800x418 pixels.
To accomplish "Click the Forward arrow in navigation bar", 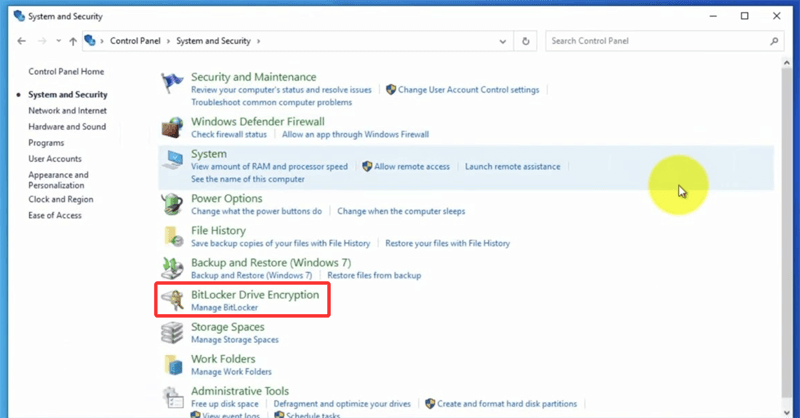I will [x=42, y=41].
